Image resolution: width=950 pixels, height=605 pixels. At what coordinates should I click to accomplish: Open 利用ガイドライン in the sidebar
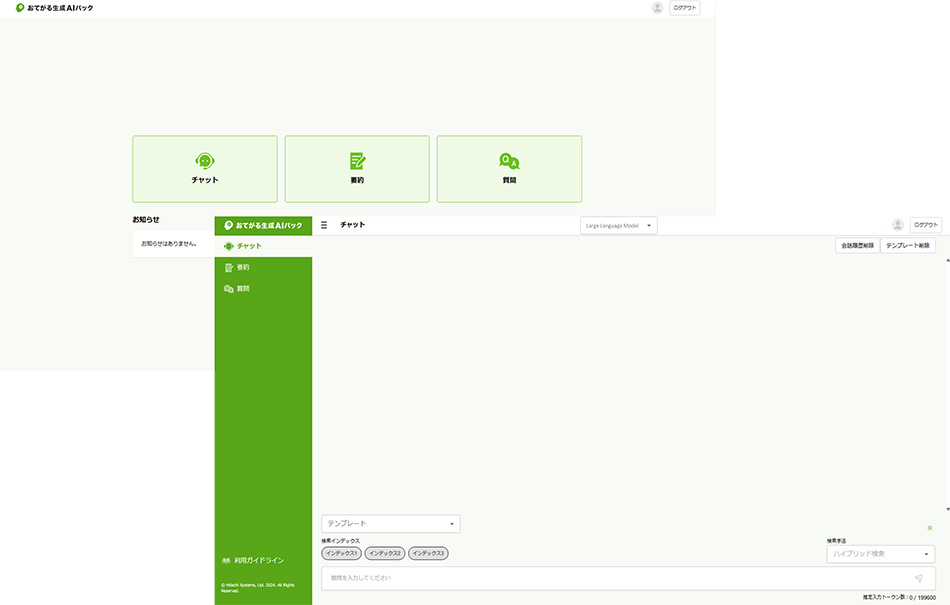tap(253, 561)
